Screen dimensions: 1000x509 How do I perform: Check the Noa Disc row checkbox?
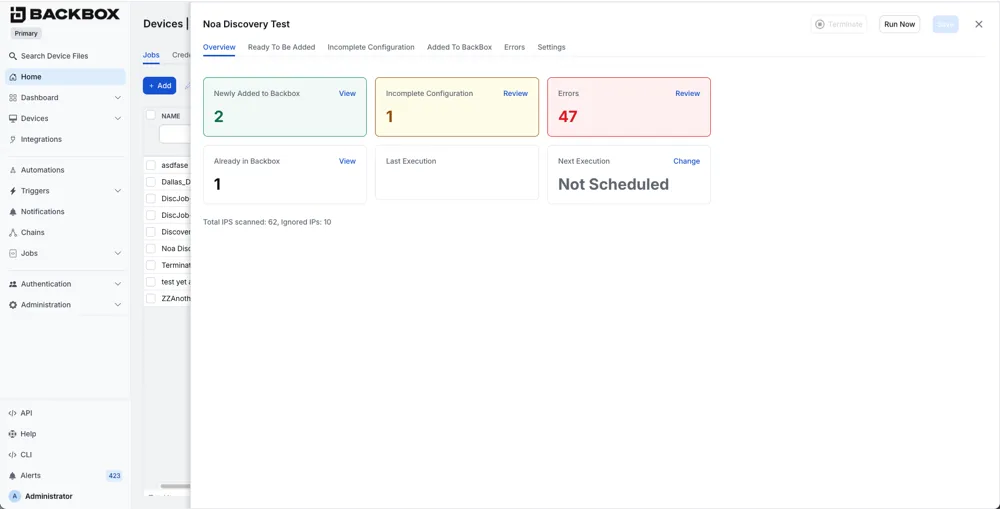(x=151, y=249)
